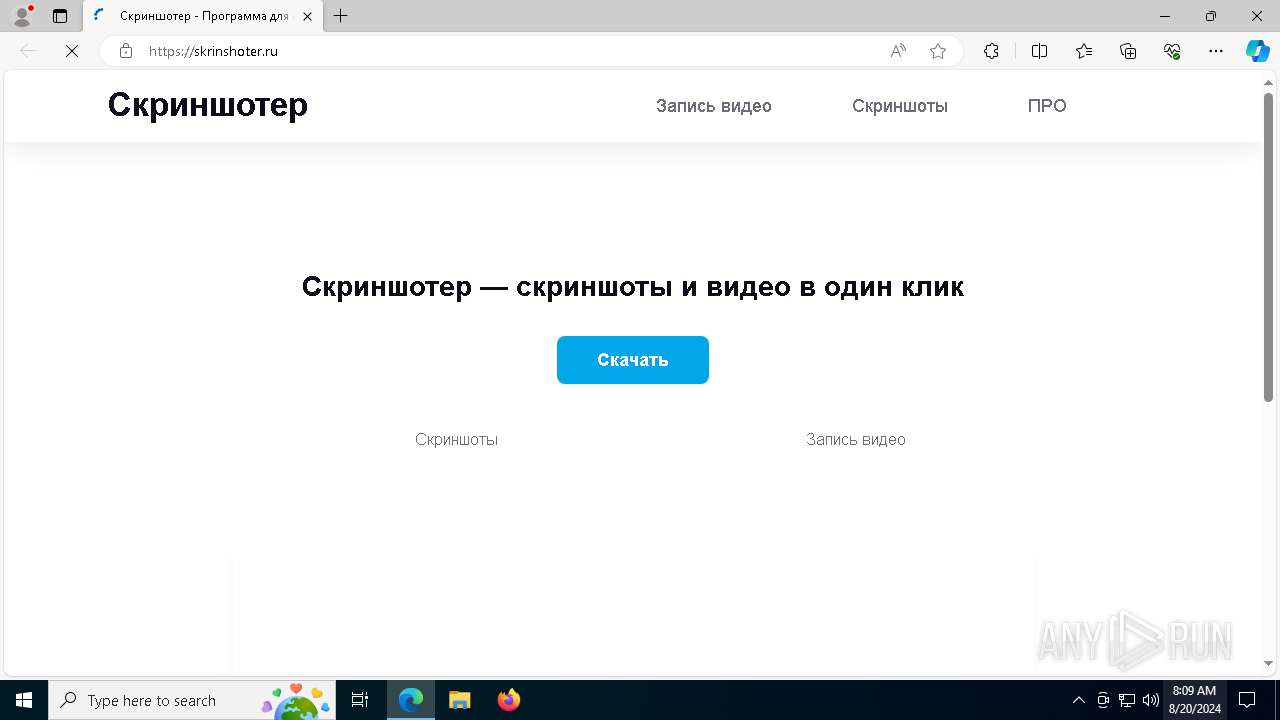
Task: Stop loading the page with X button
Action: pyautogui.click(x=72, y=51)
